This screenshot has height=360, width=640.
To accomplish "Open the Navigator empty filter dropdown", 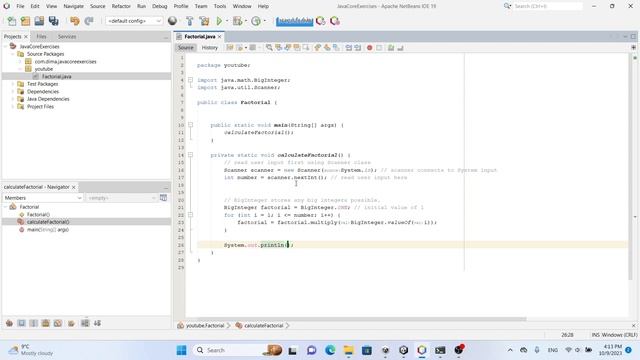I will [121, 198].
